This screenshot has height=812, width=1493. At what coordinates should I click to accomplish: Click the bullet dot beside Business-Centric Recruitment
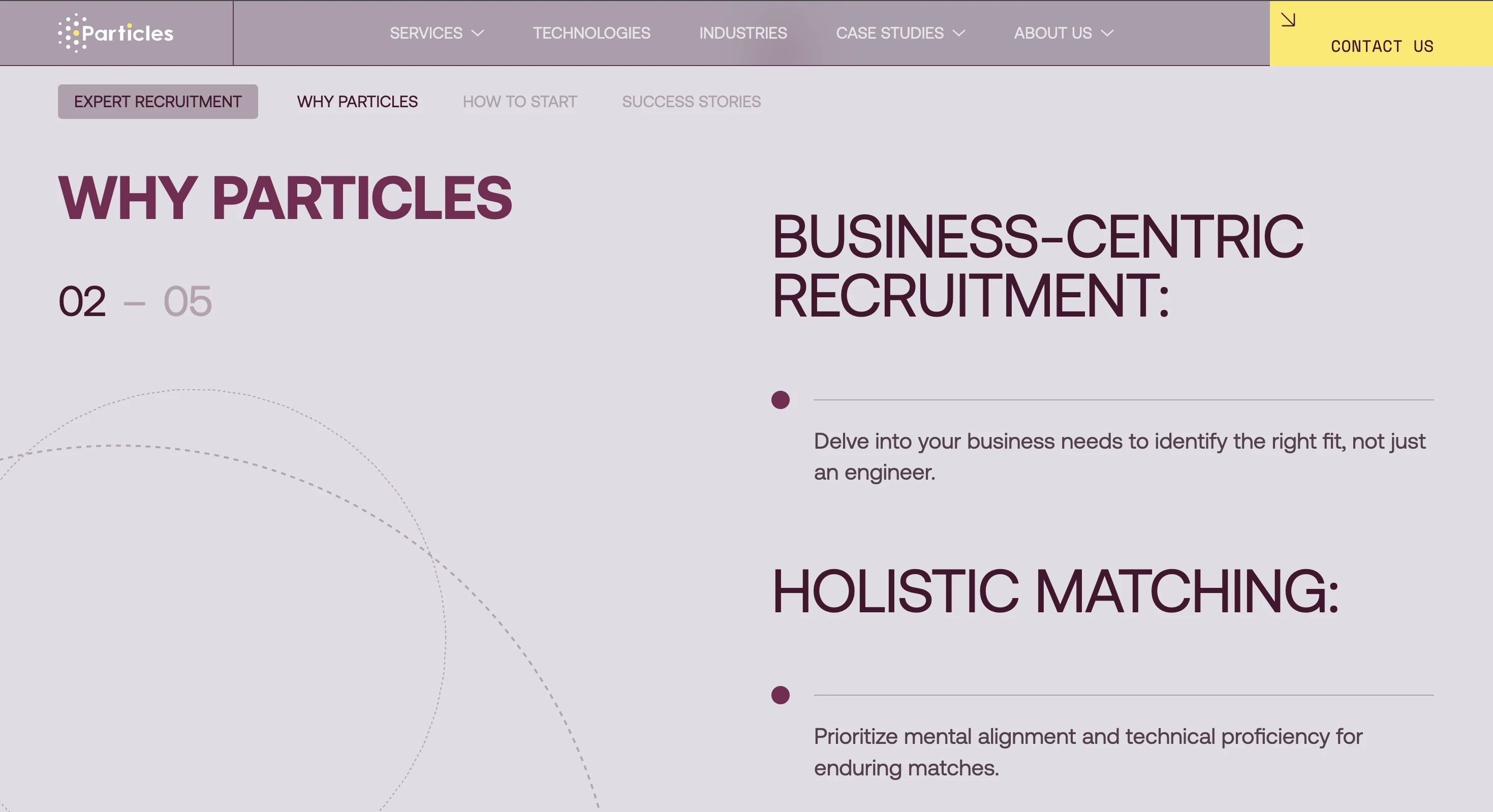click(x=780, y=400)
